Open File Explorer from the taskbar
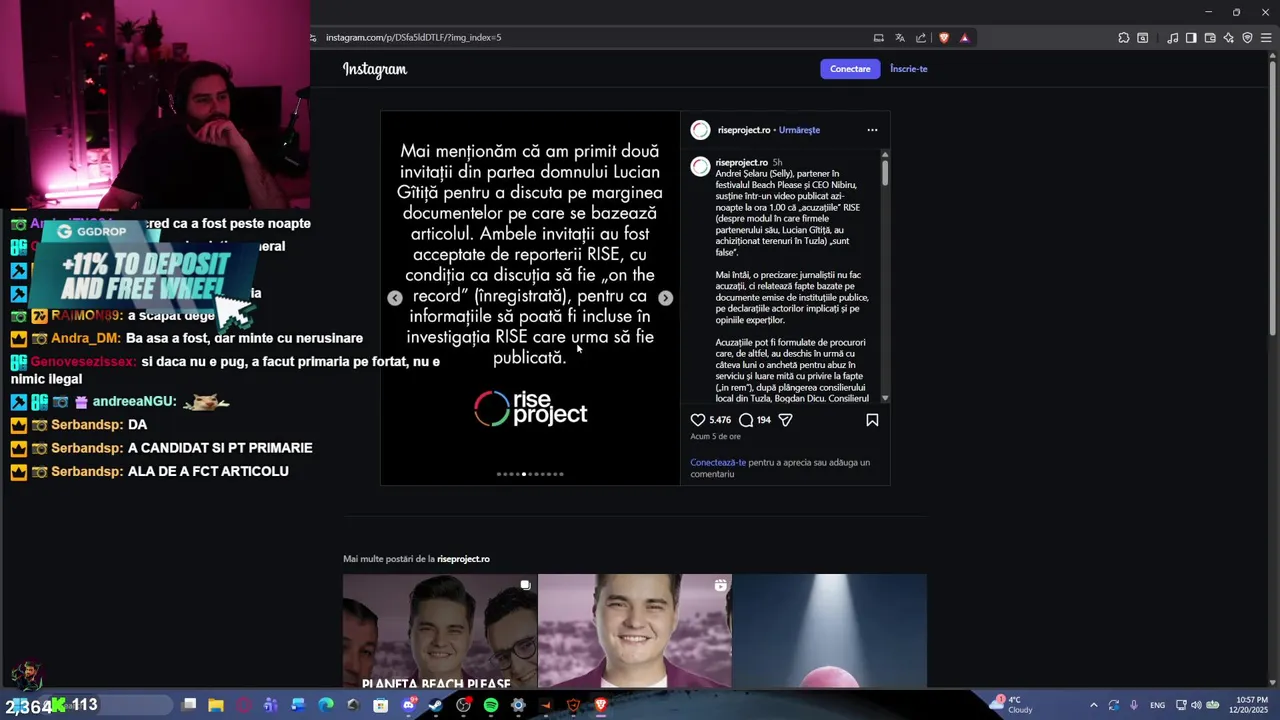The height and width of the screenshot is (720, 1280). (216, 705)
